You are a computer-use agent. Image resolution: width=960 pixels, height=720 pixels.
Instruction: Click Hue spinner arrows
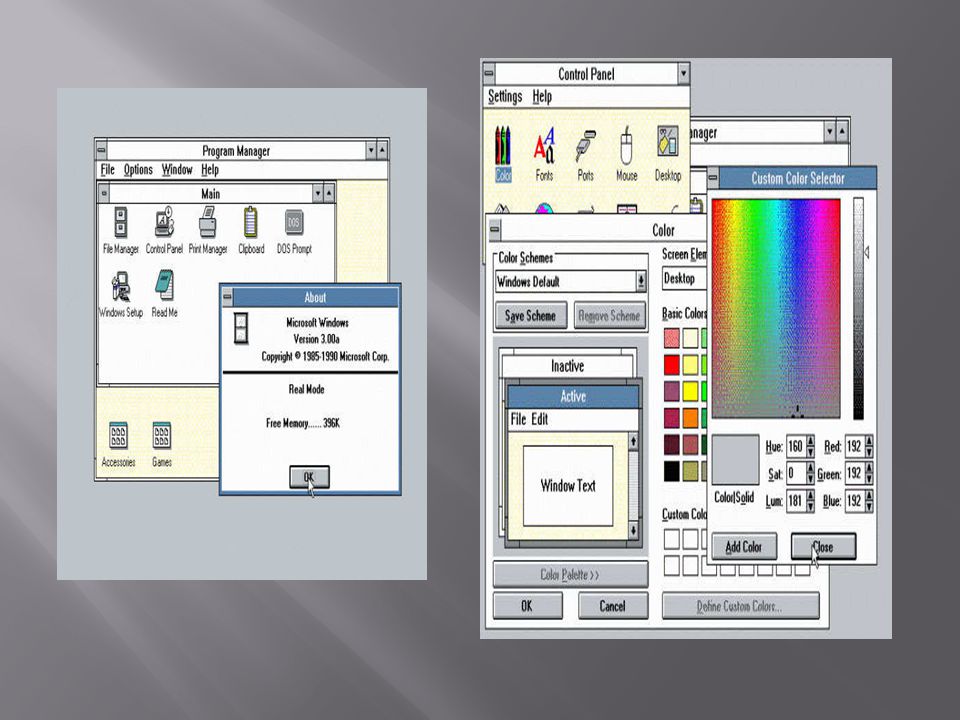(811, 446)
